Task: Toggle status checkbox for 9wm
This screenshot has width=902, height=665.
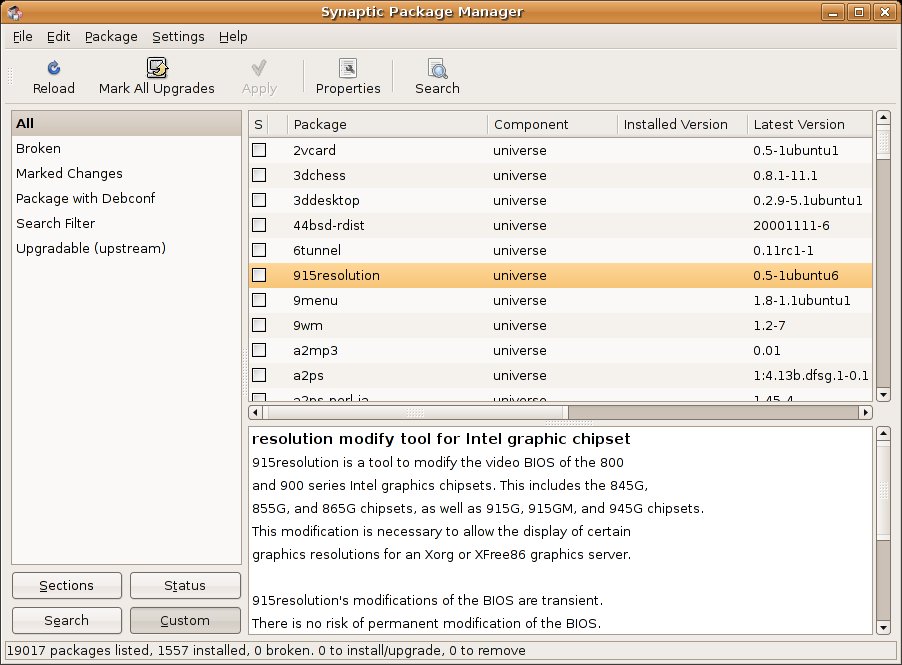Action: click(x=259, y=325)
